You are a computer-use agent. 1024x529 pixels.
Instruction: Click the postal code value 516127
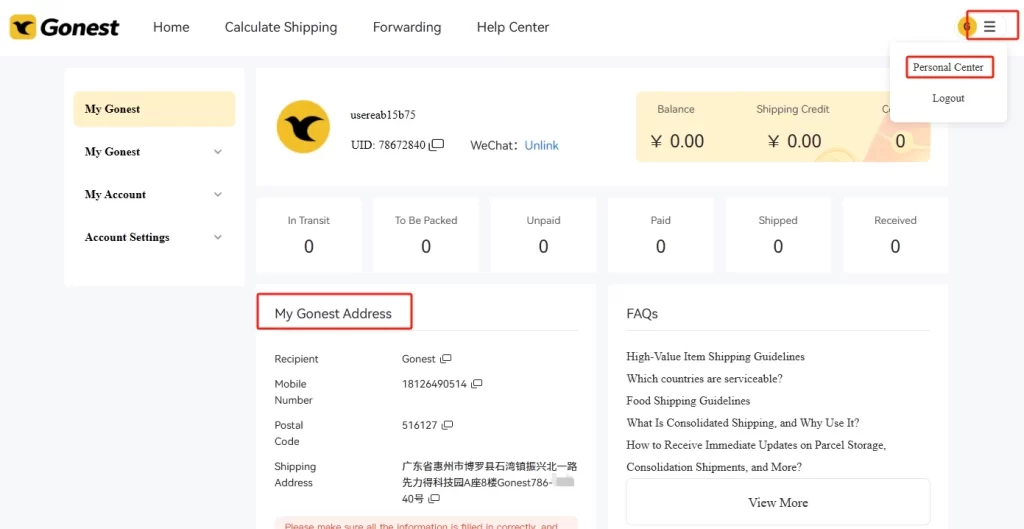(419, 425)
